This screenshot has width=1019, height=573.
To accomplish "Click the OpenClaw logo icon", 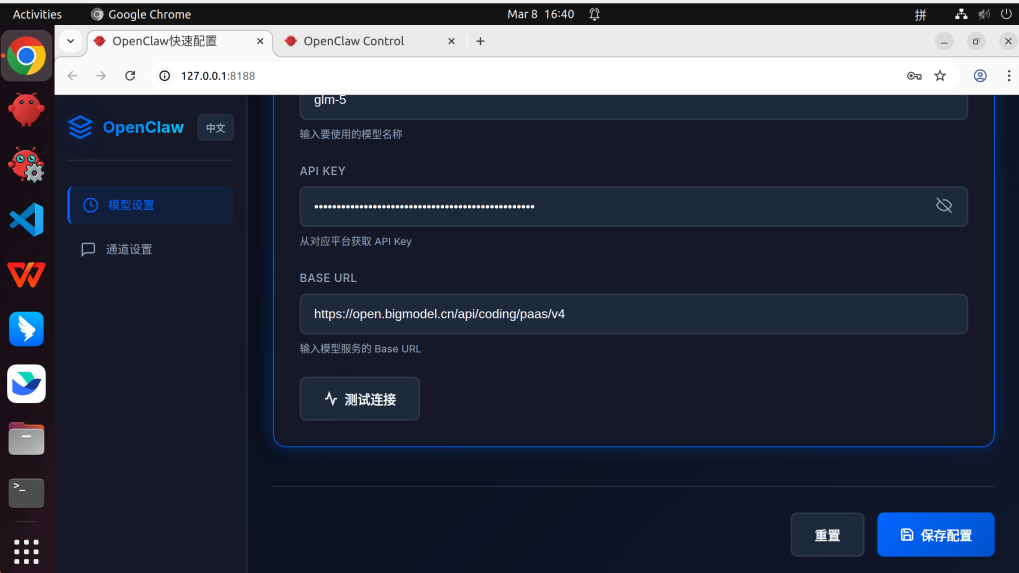I will [x=80, y=127].
